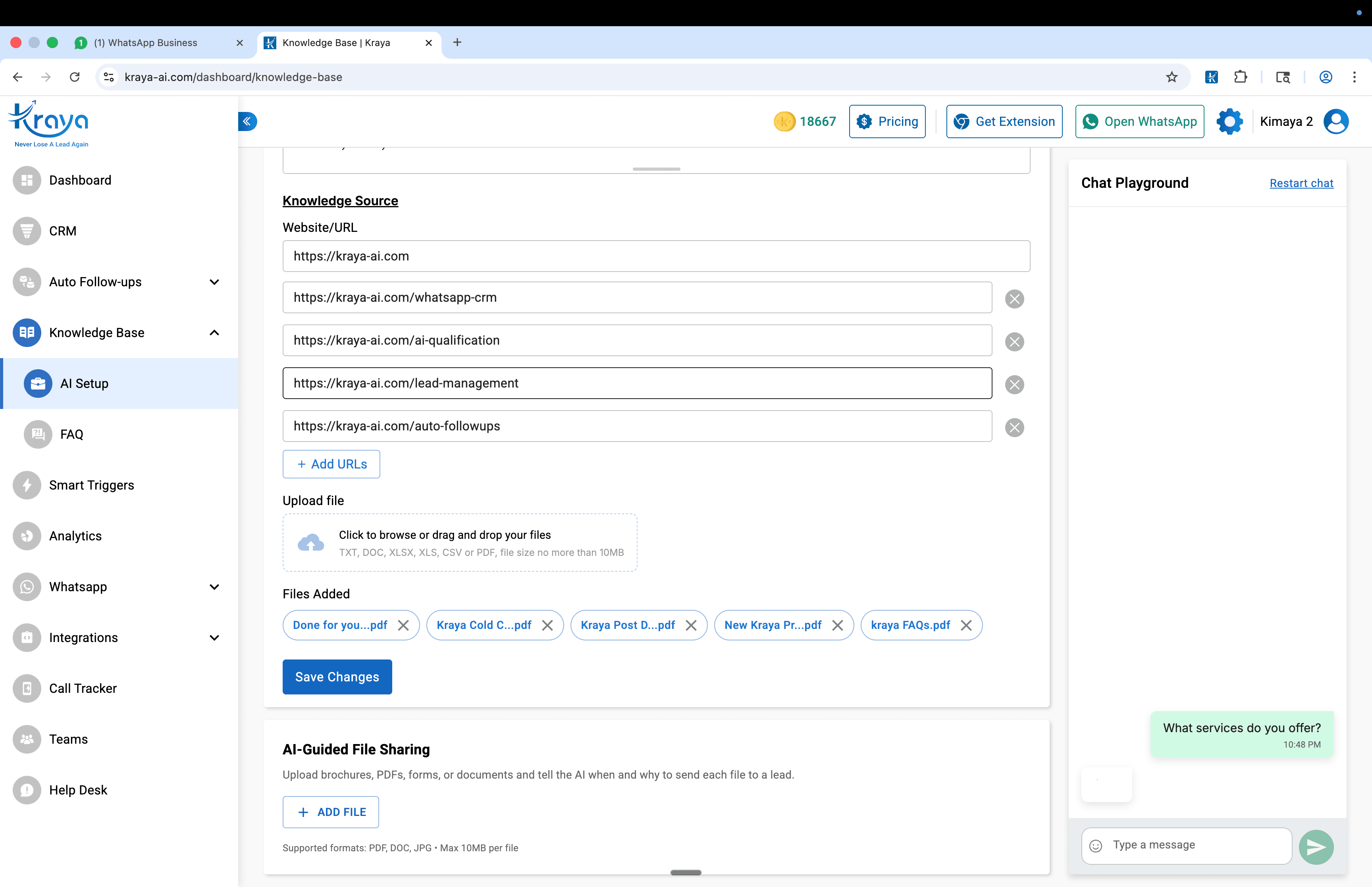Open a new browser tab
The image size is (1372, 887).
click(x=457, y=42)
